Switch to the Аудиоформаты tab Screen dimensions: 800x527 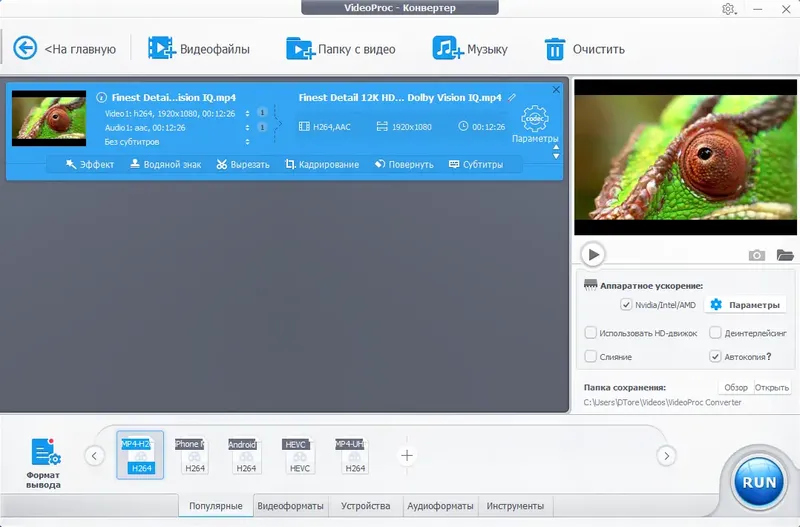pyautogui.click(x=440, y=506)
